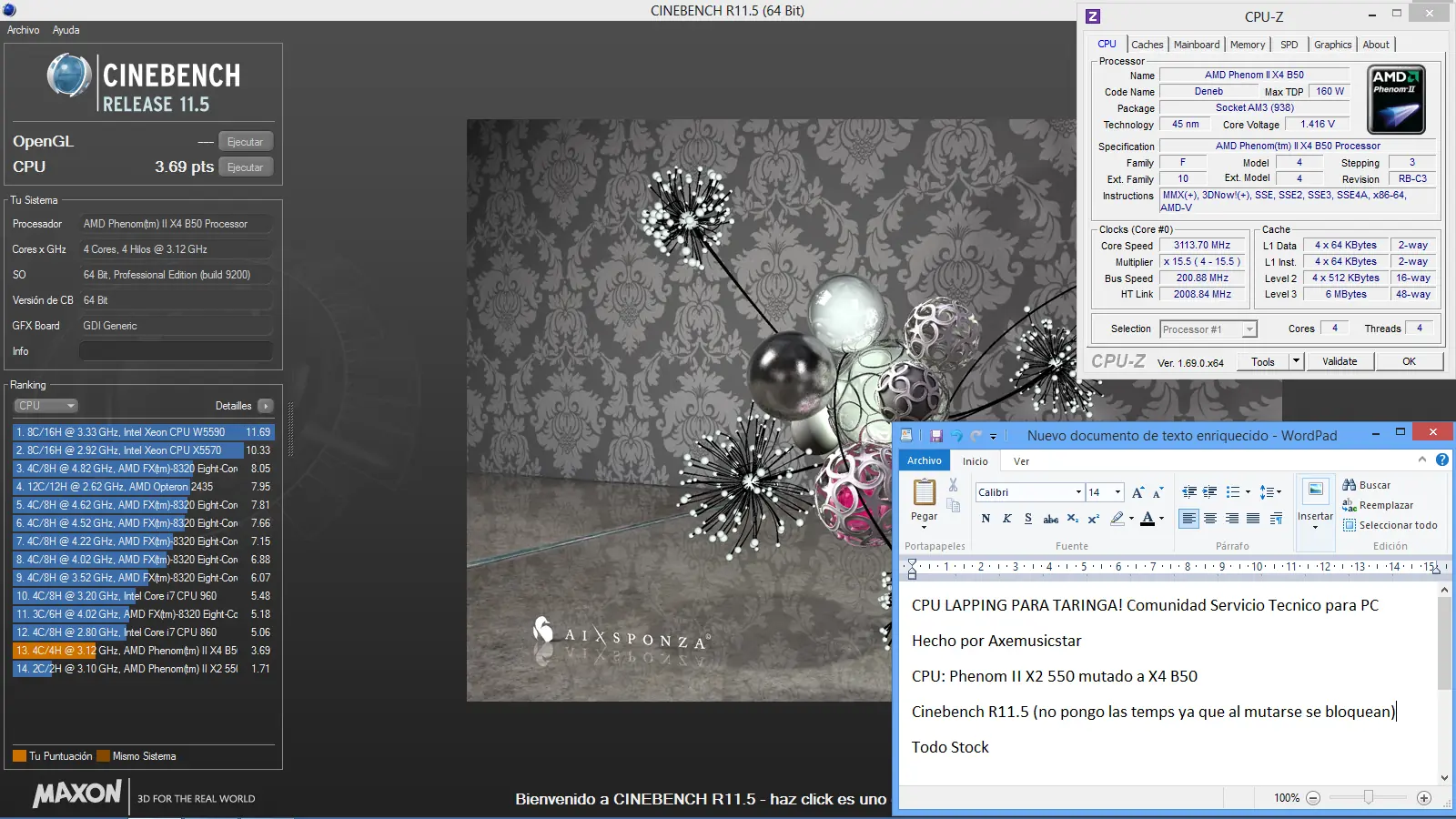Shrink font size with the smaller A icon

point(1158,492)
